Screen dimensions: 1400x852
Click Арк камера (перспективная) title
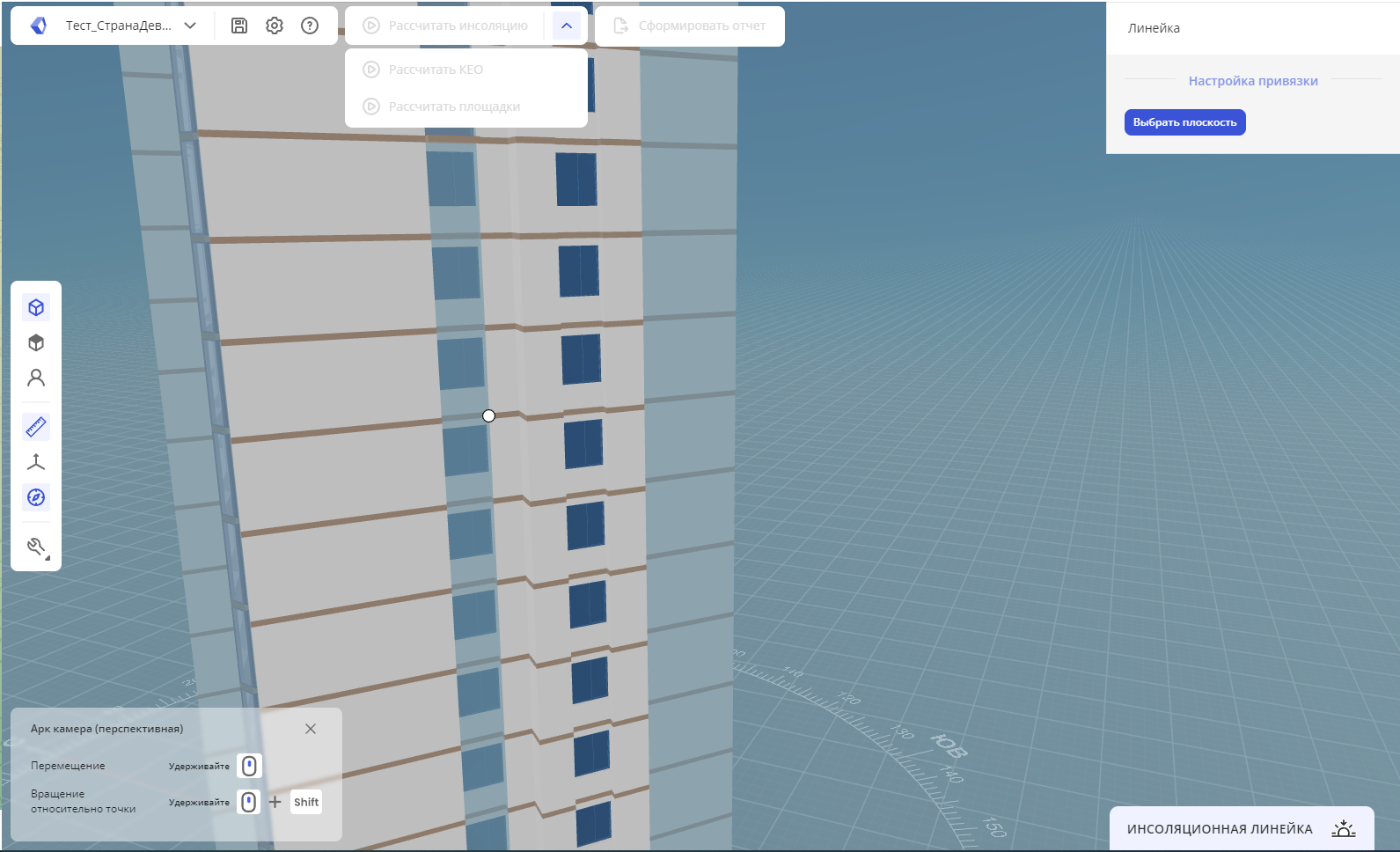[x=106, y=729]
